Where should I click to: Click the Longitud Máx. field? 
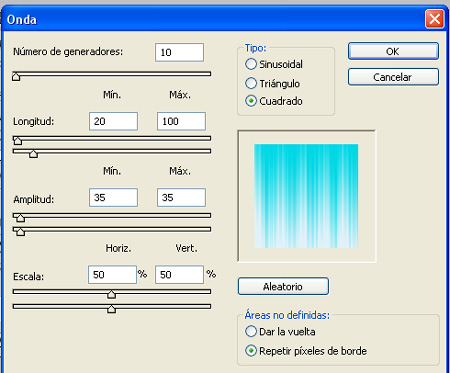(x=181, y=121)
